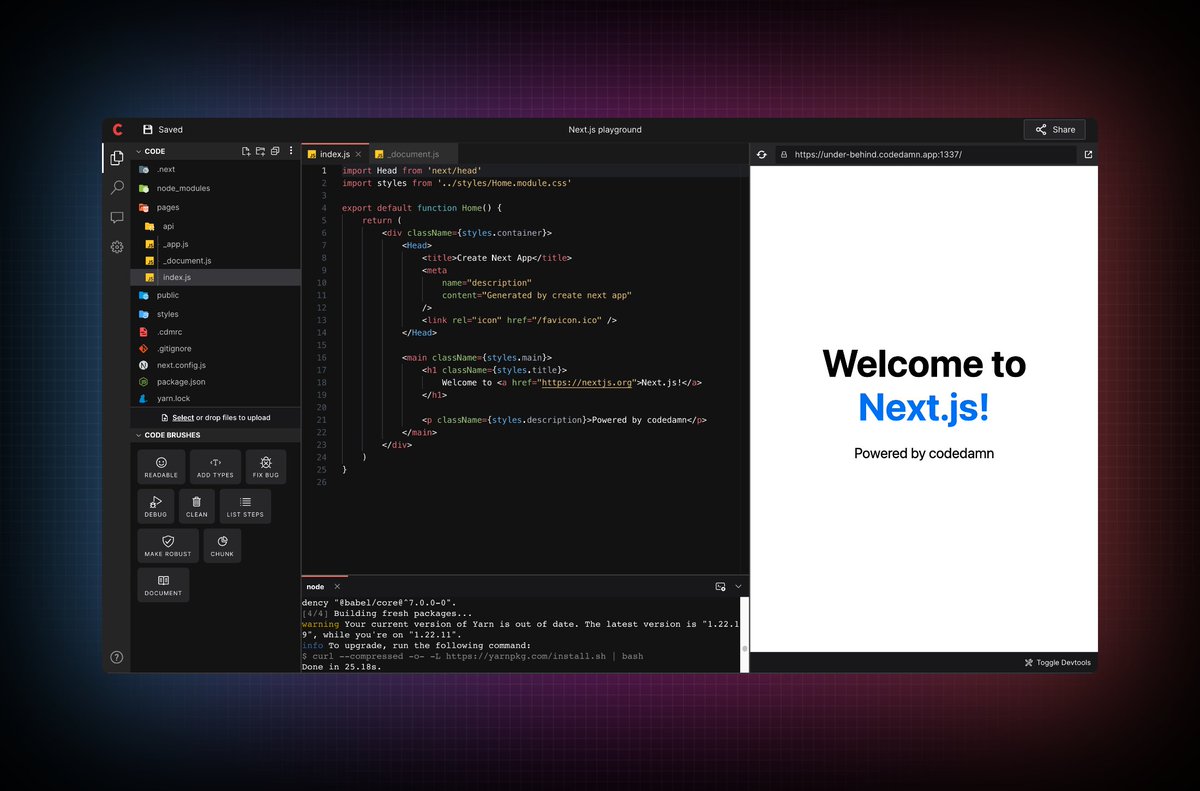Image resolution: width=1200 pixels, height=791 pixels.
Task: Open the explorer overflow three-dot menu
Action: tap(290, 150)
